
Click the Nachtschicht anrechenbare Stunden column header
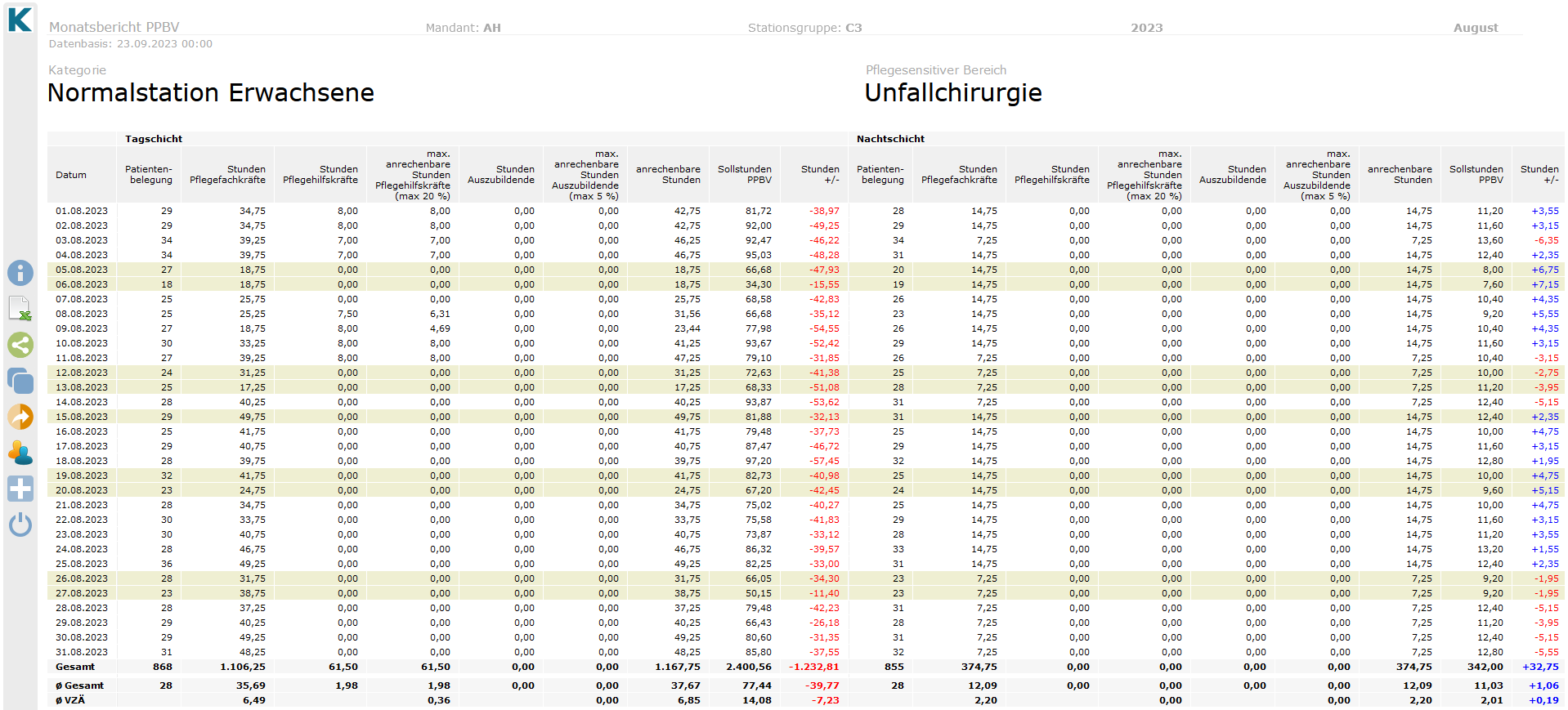point(1400,175)
